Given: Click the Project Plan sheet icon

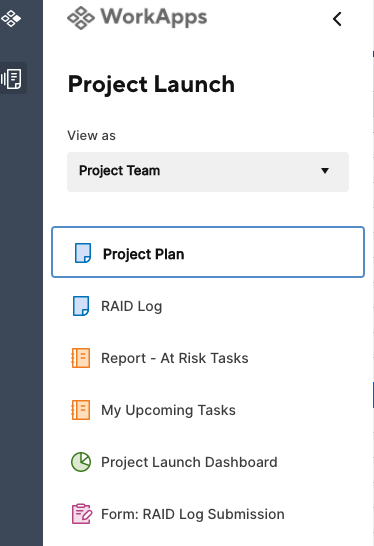Looking at the screenshot, I should pos(83,253).
